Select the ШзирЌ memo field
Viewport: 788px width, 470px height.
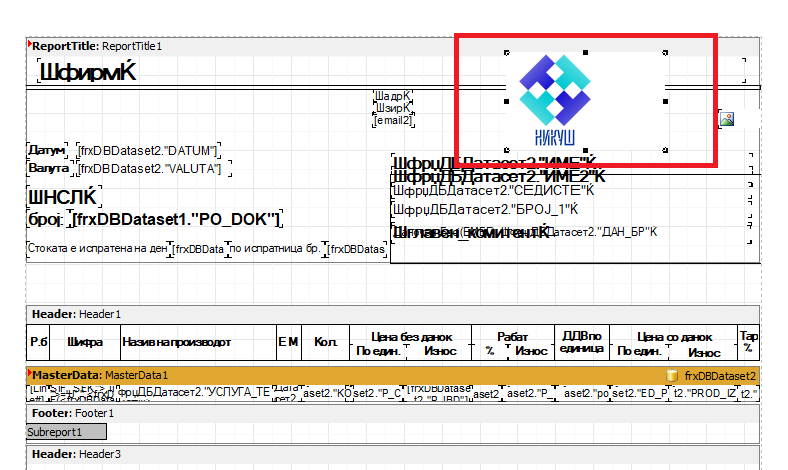pos(393,108)
